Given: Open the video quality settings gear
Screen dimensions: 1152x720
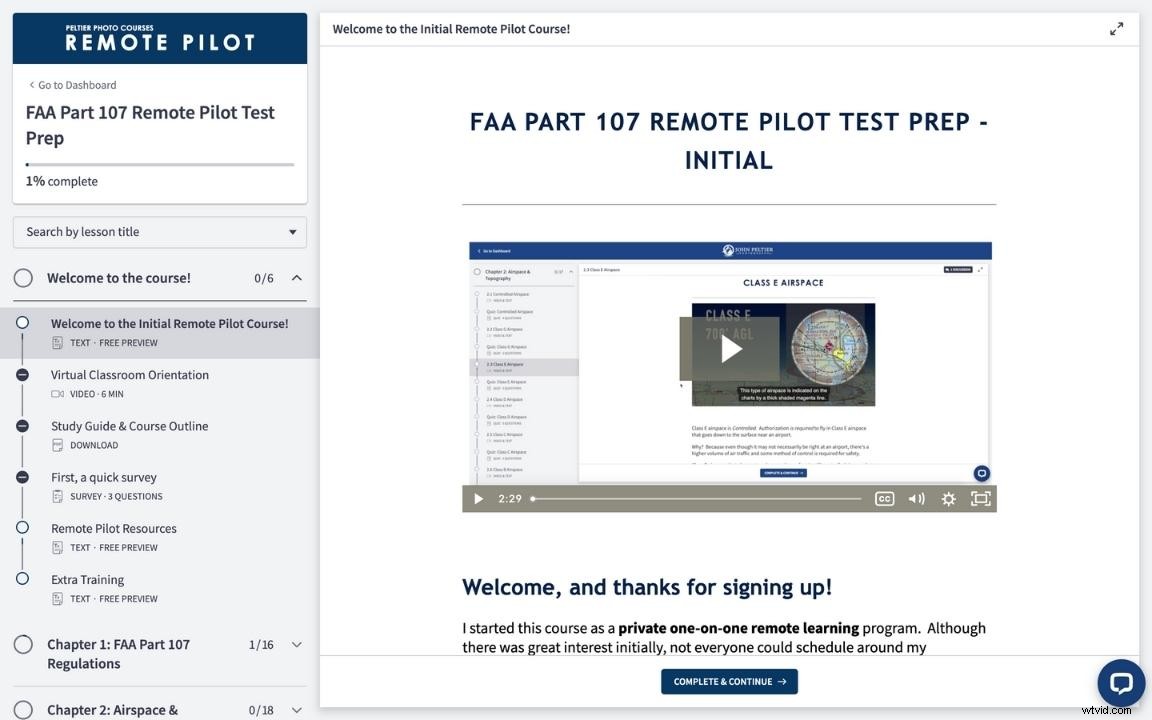Looking at the screenshot, I should [948, 498].
